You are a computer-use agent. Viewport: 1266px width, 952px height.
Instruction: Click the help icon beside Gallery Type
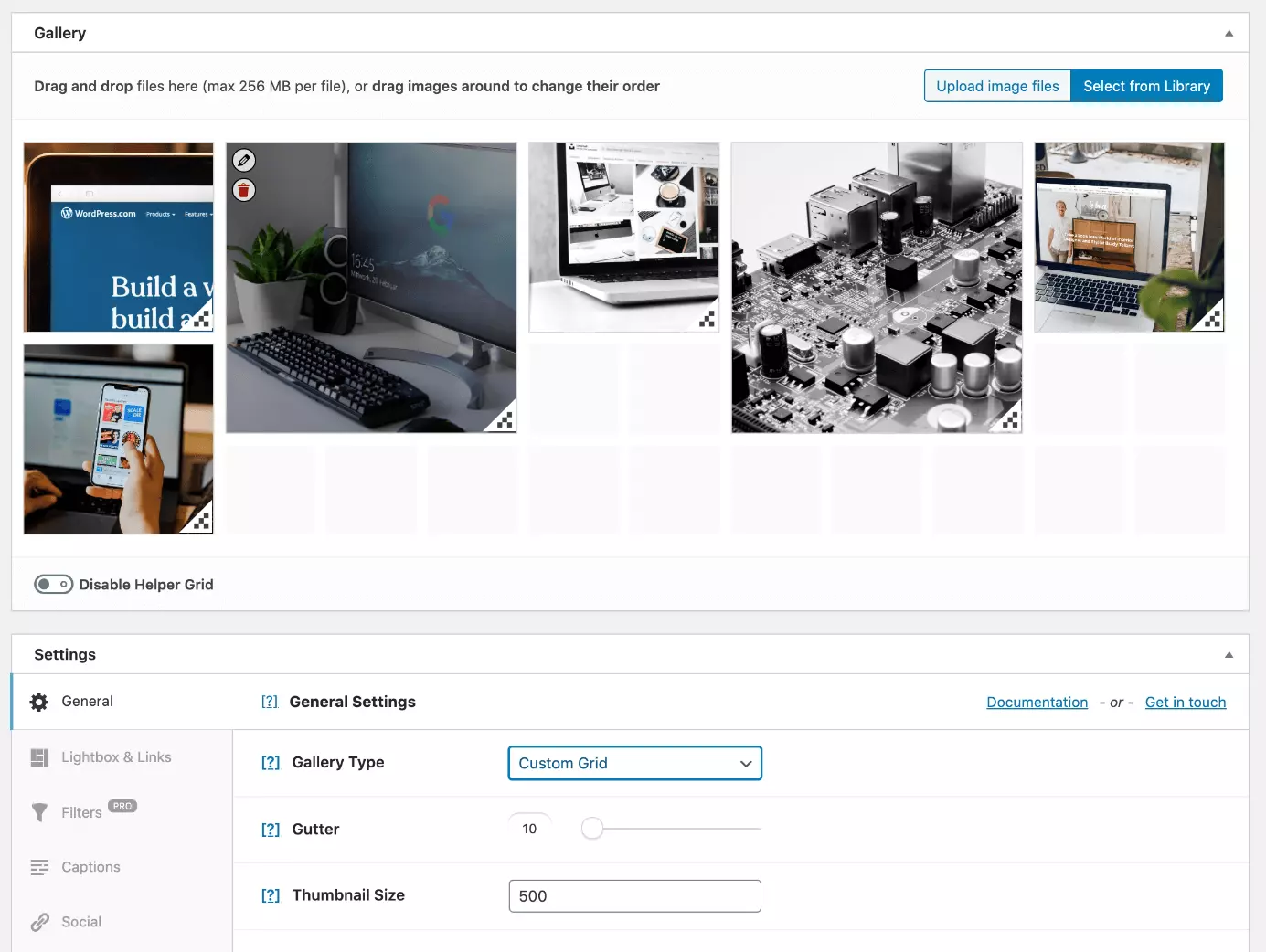tap(271, 763)
